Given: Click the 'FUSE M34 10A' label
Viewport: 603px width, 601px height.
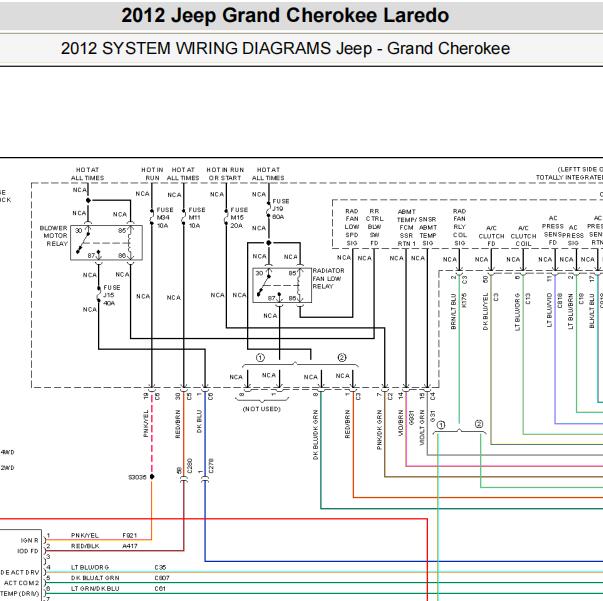Looking at the screenshot, I should pos(165,218).
